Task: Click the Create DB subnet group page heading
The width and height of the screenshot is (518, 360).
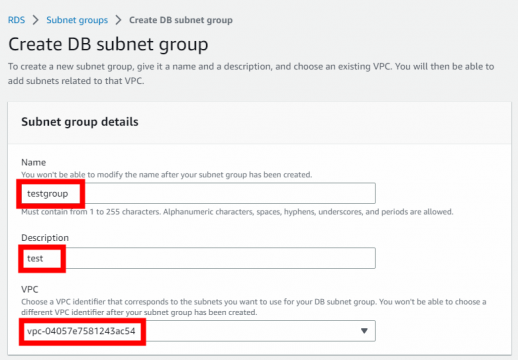Action: pyautogui.click(x=108, y=44)
